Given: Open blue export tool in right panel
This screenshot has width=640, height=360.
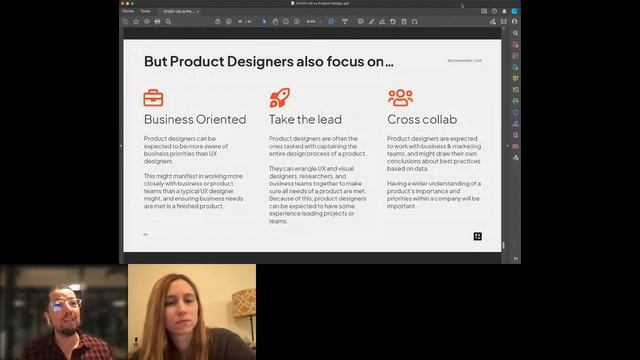Looking at the screenshot, I should coord(516,67).
